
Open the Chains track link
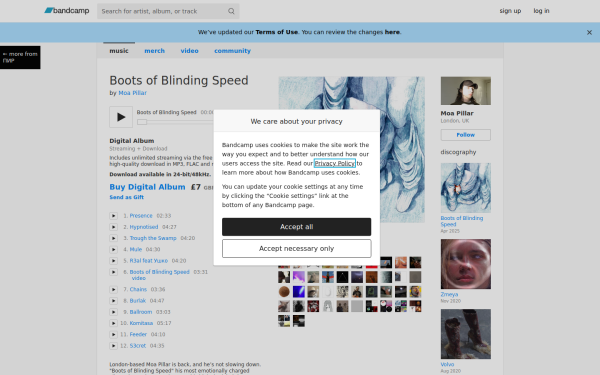[x=138, y=289]
